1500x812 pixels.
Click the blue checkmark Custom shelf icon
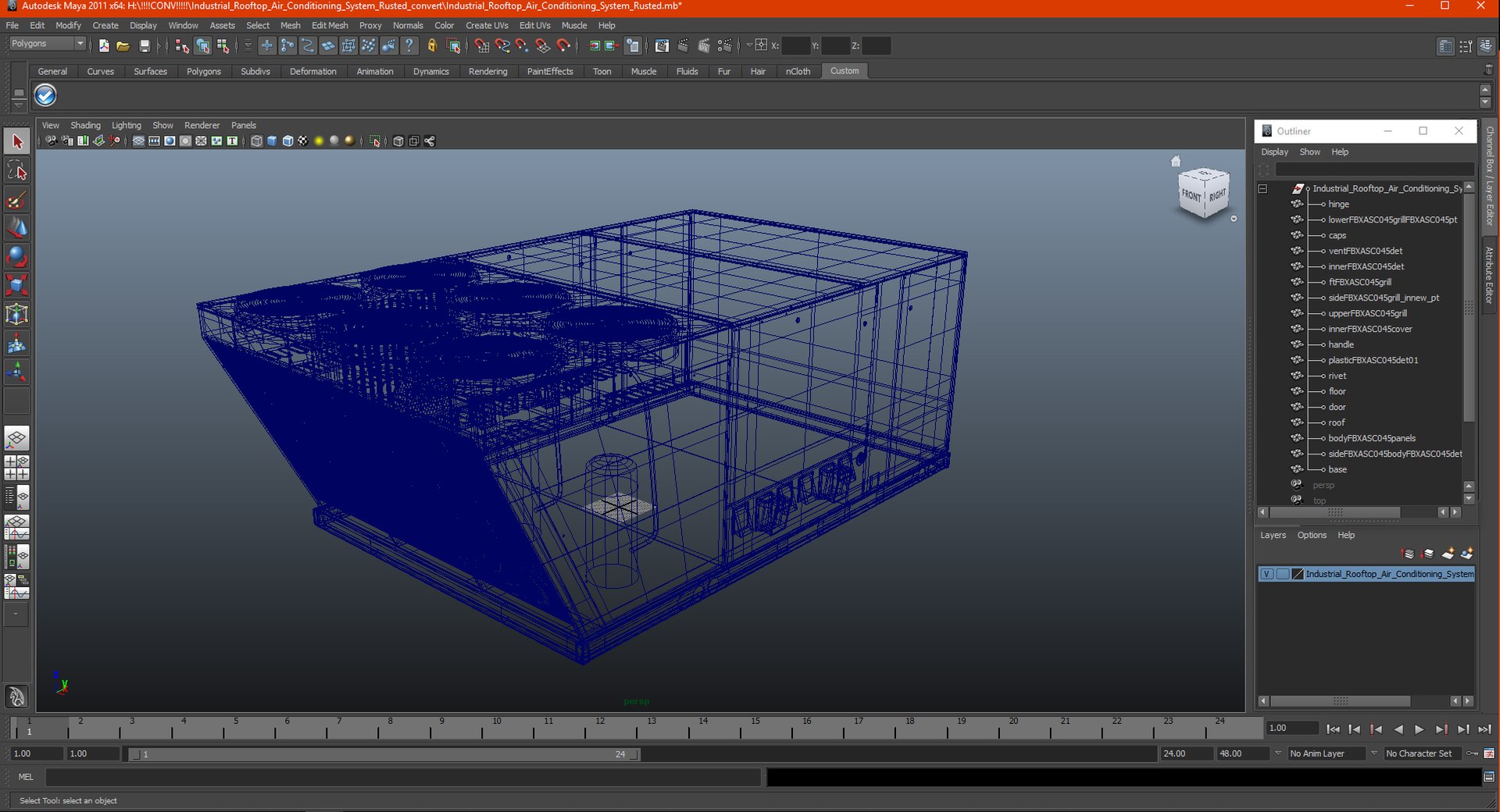(x=45, y=95)
